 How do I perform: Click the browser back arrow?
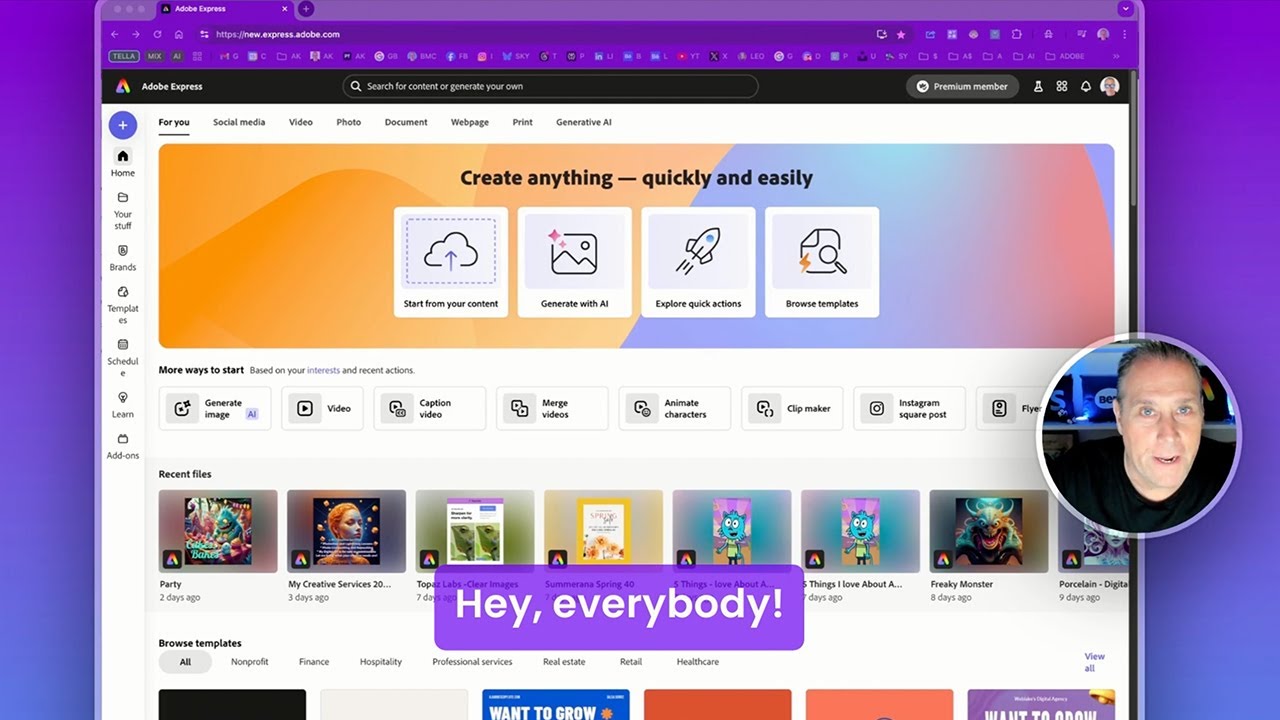(x=114, y=34)
